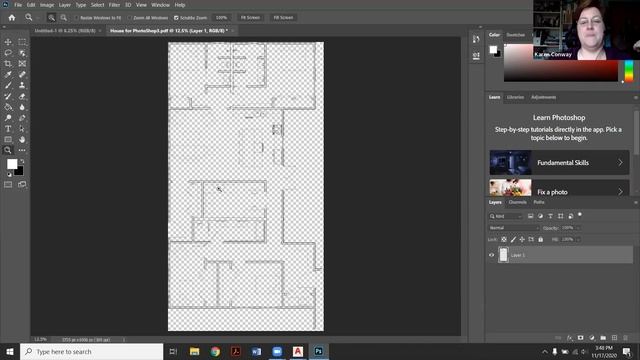The image size is (640, 360).
Task: Delete the selected layer
Action: click(625, 338)
